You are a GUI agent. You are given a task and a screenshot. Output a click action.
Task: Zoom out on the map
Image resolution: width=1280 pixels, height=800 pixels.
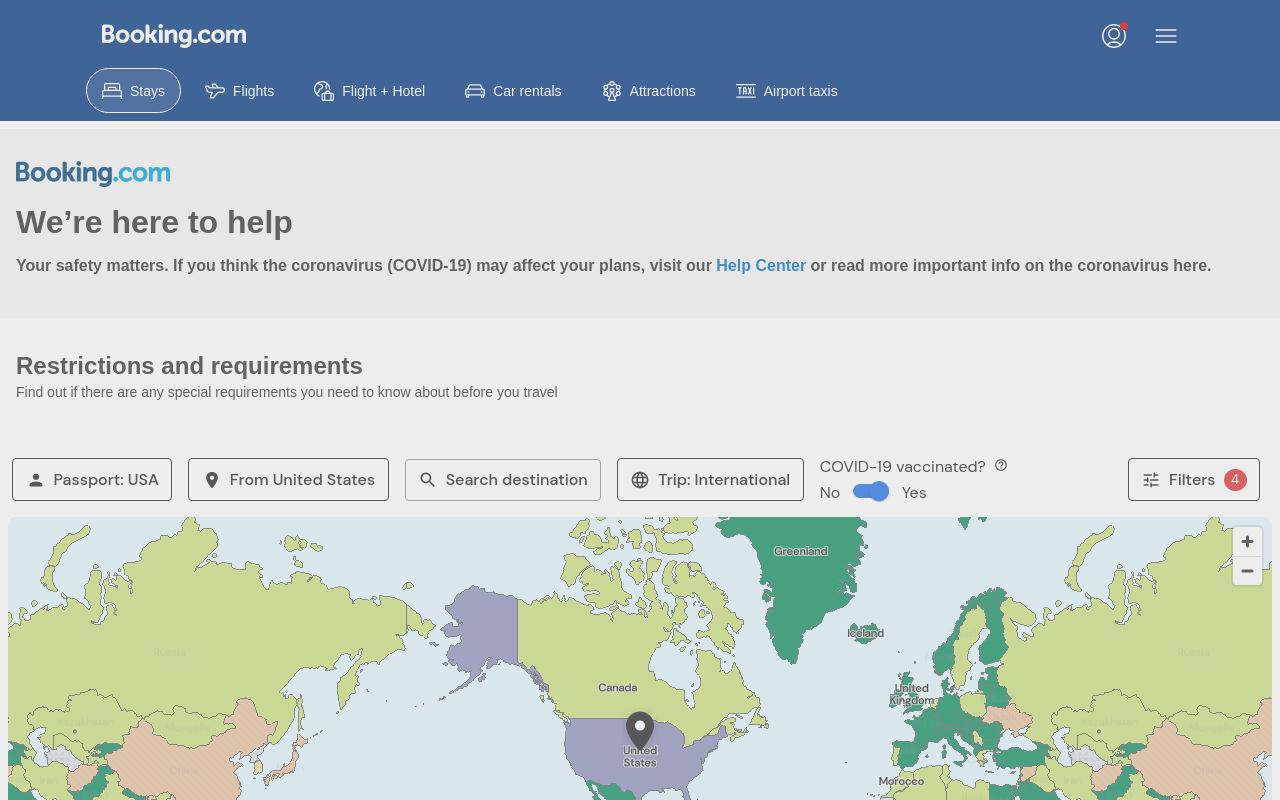[1247, 571]
